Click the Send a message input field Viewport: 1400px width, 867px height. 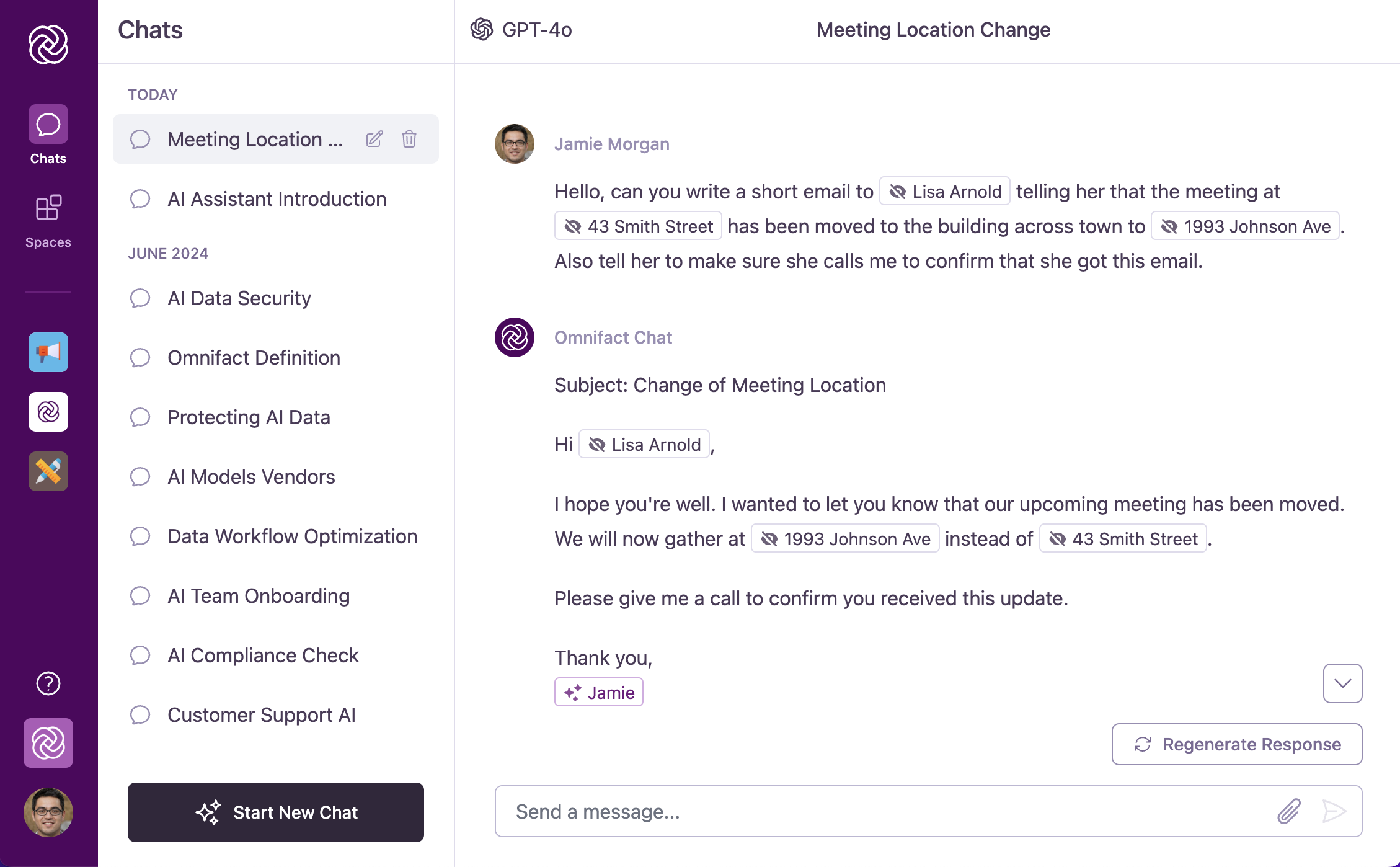tap(868, 811)
